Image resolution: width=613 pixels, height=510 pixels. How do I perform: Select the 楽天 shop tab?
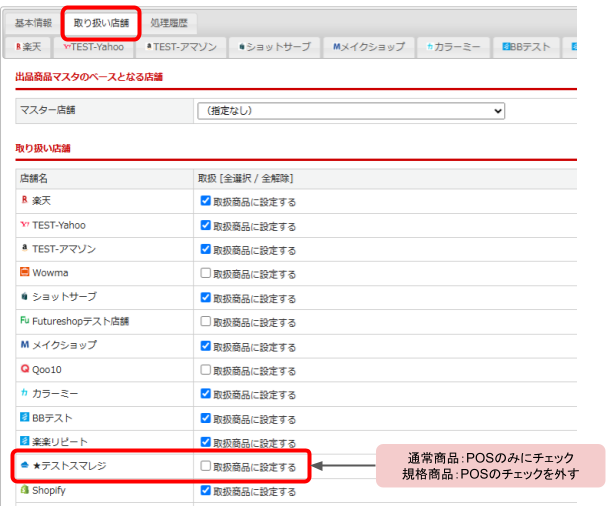[28, 47]
